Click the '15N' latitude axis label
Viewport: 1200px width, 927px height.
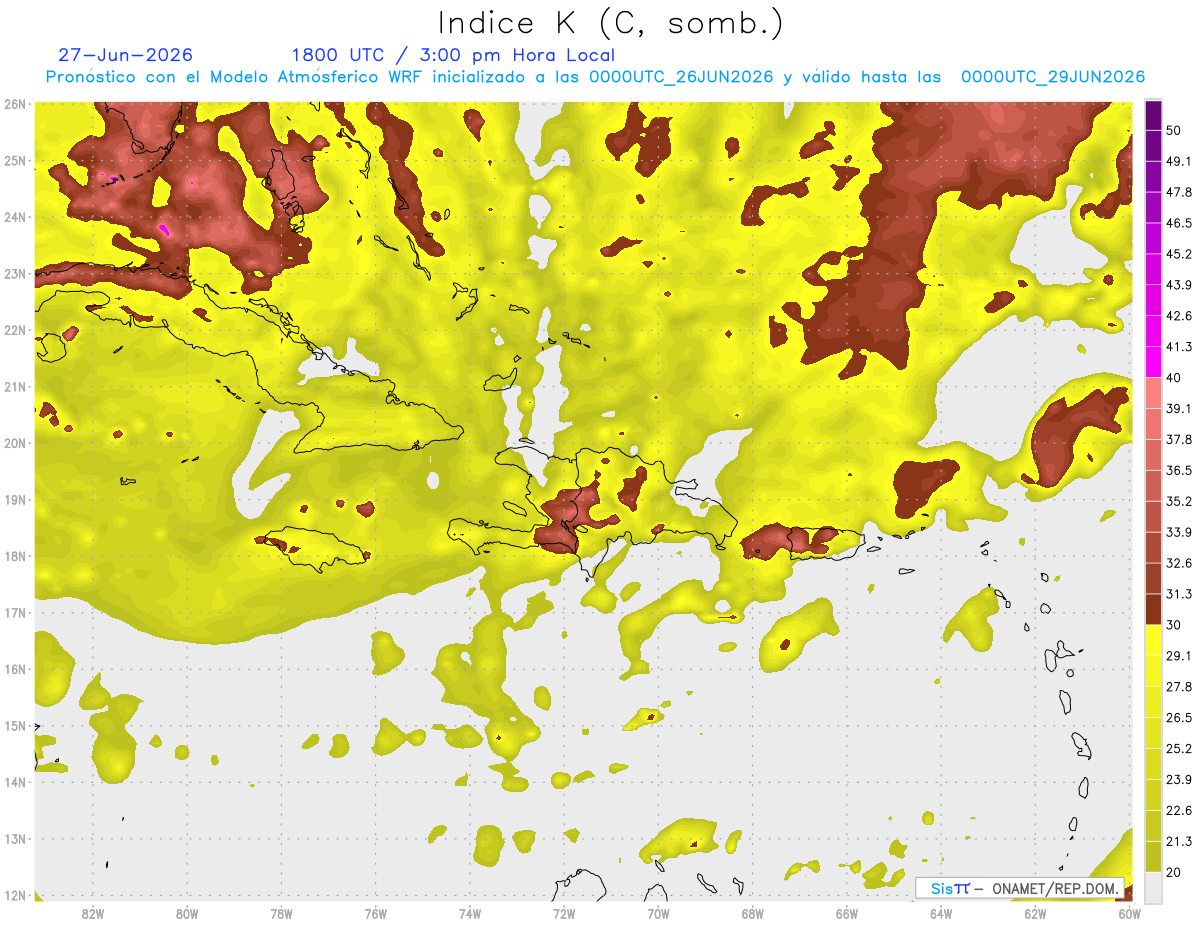click(15, 726)
